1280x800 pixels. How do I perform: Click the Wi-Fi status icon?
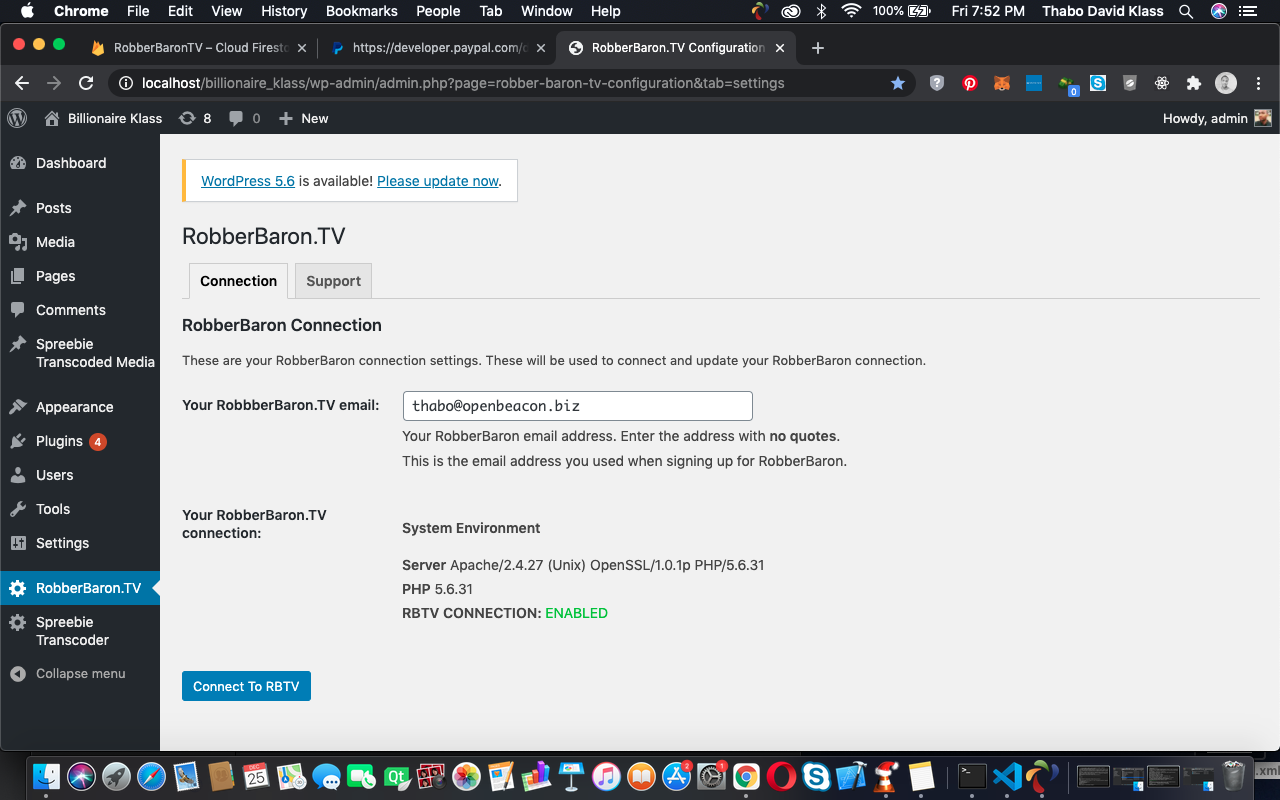point(851,11)
